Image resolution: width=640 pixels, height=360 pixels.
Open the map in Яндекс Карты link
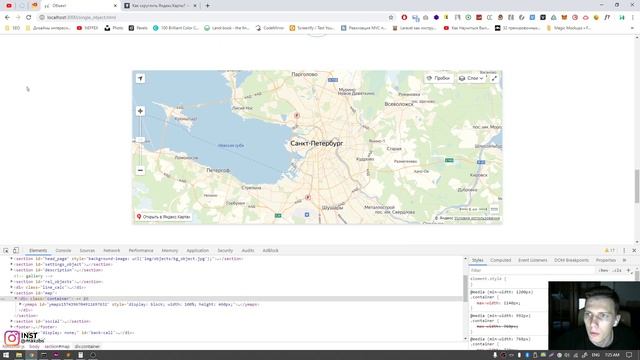(x=164, y=217)
